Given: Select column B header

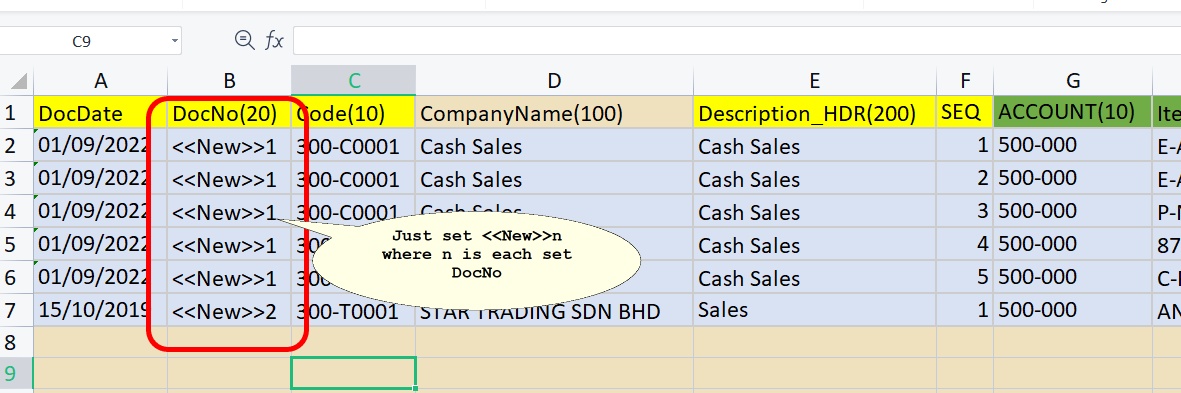Looking at the screenshot, I should [x=229, y=81].
